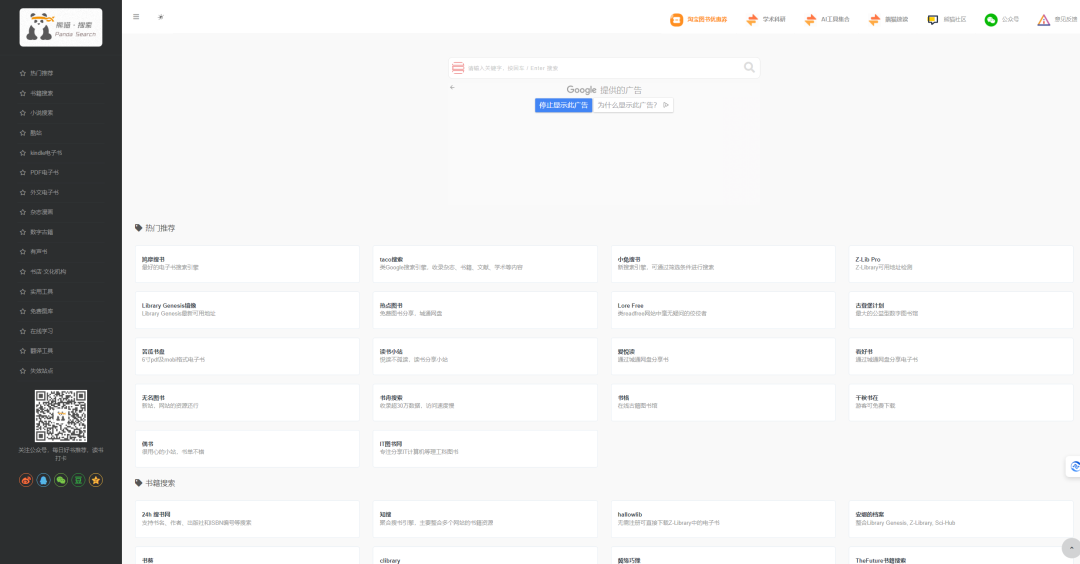Open the 爱悦读 site card

click(x=723, y=356)
